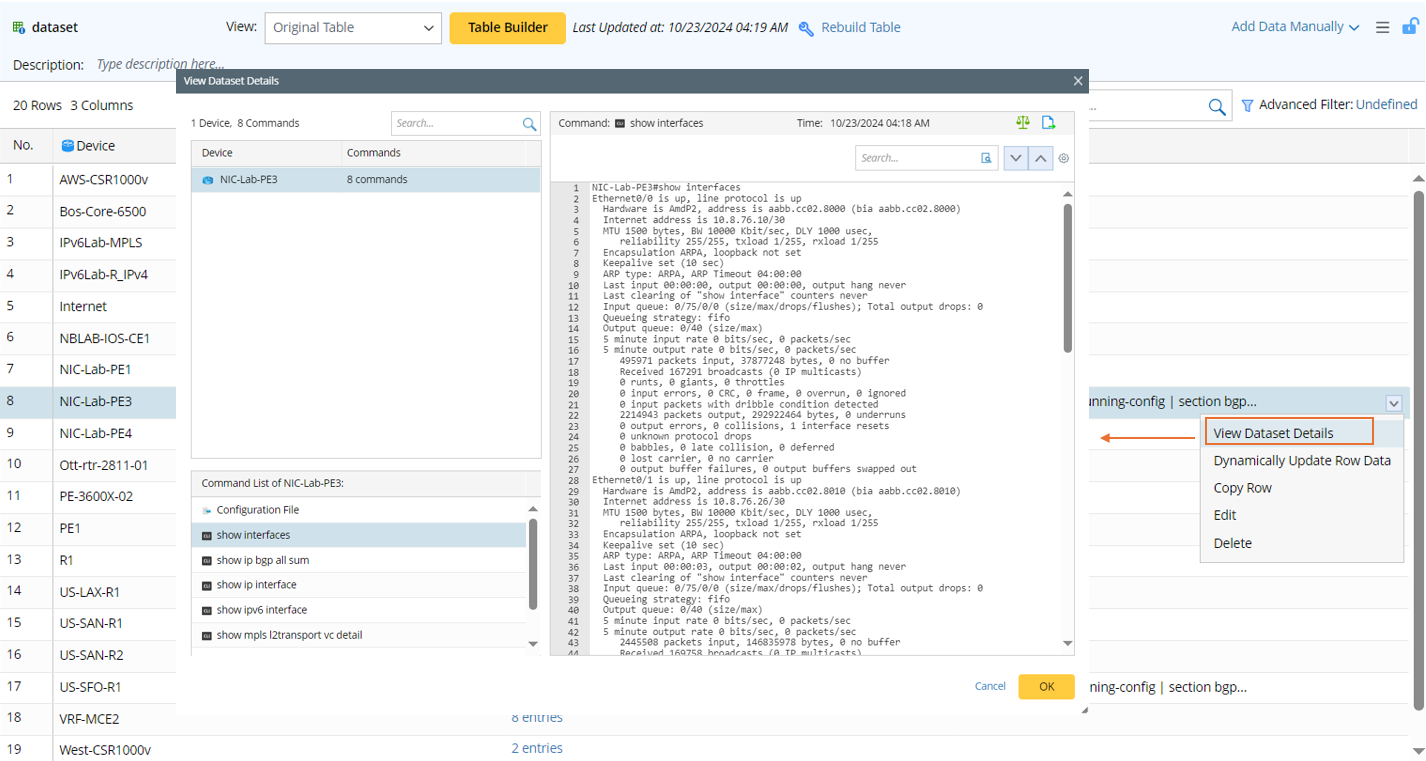The image size is (1426, 761).
Task: Select show ip bgp all sum command
Action: [262, 560]
